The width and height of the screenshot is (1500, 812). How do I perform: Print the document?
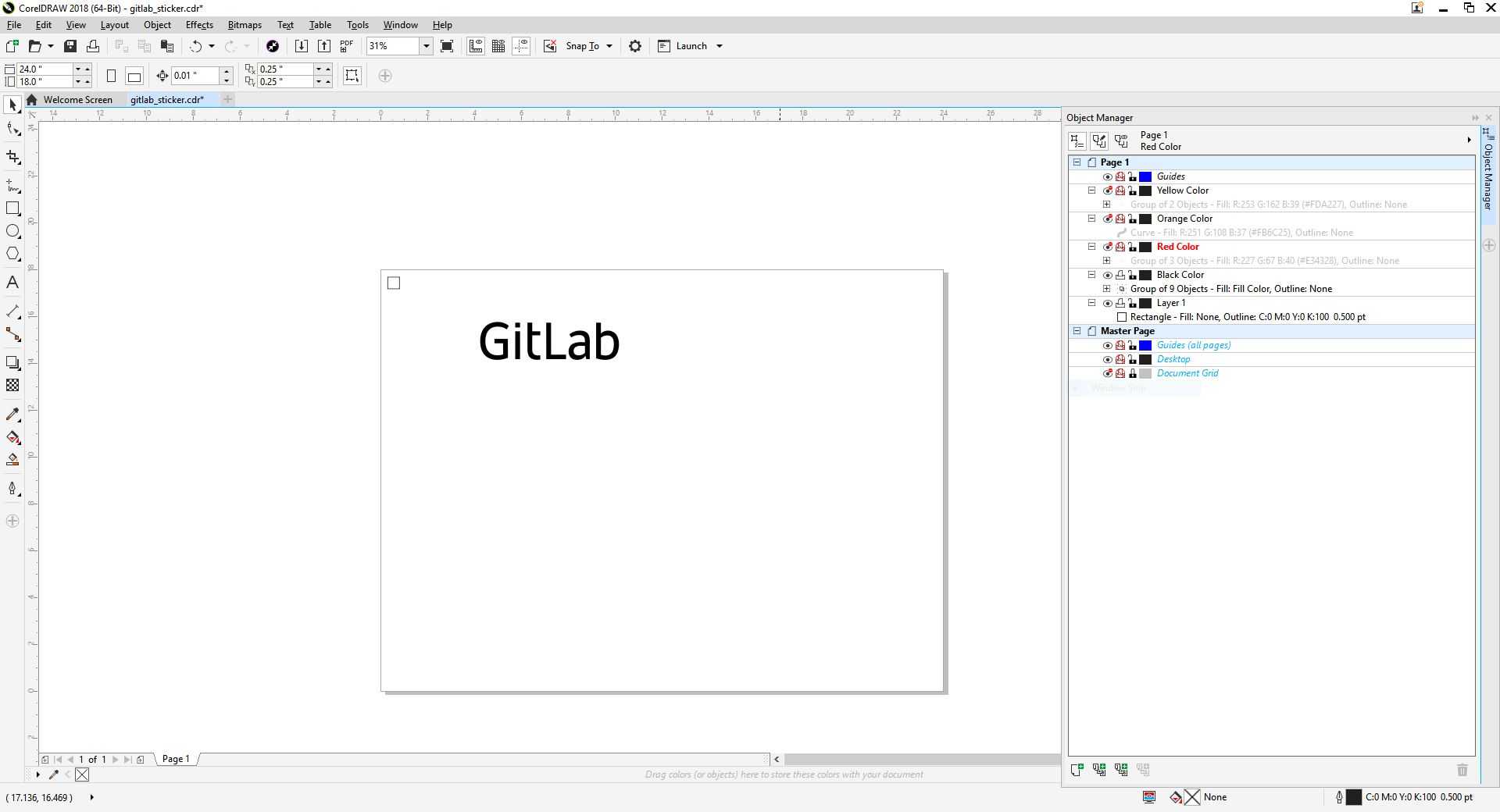coord(93,46)
